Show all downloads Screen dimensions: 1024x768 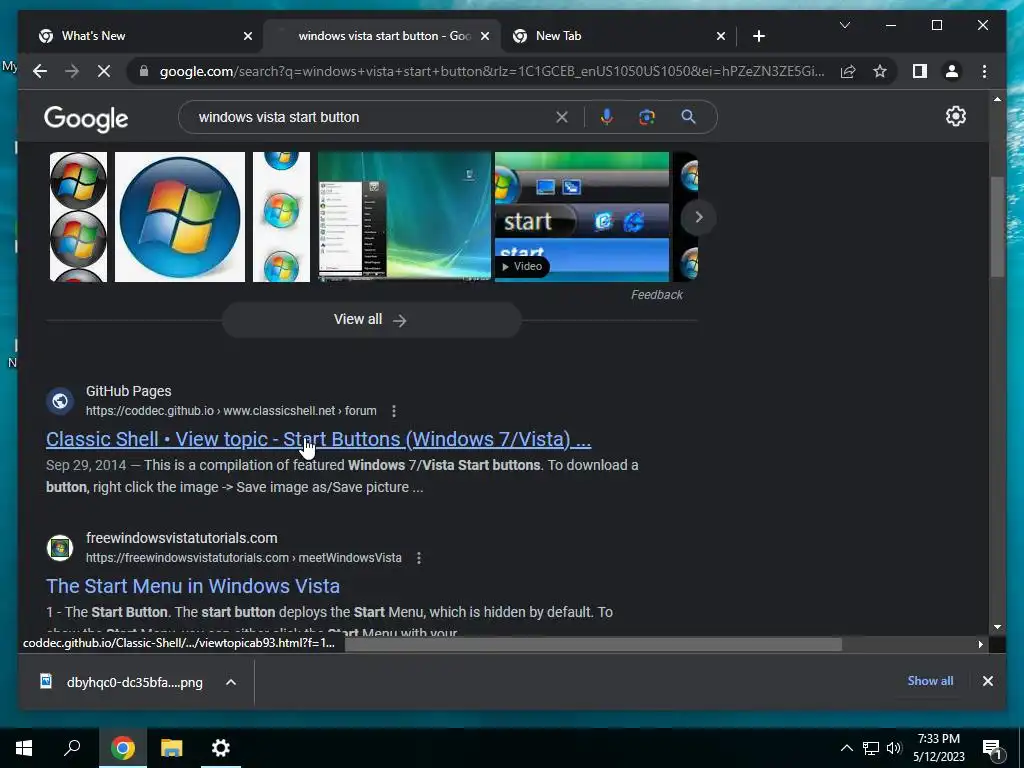click(x=930, y=680)
